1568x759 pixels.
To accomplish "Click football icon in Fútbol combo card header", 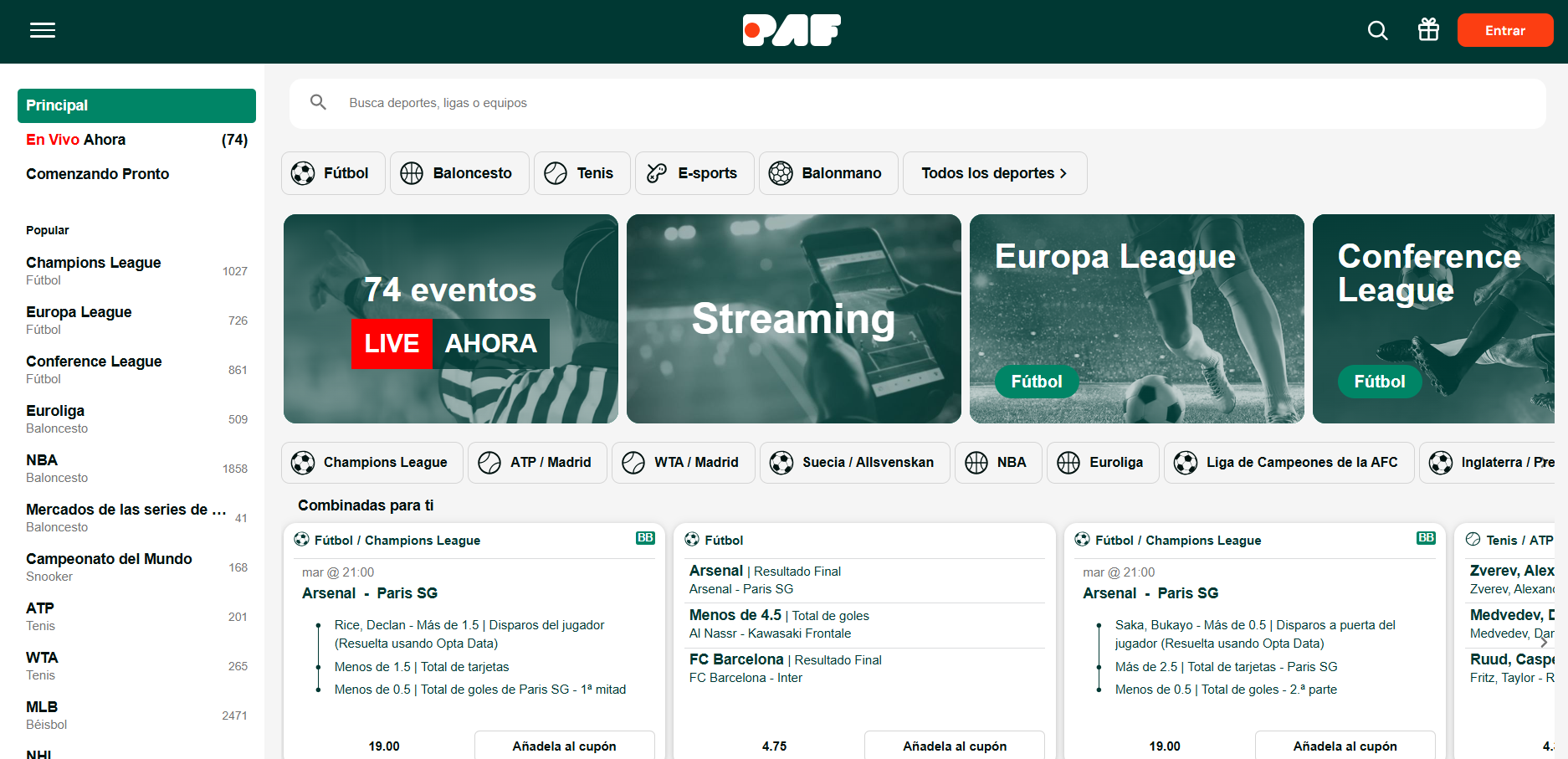I will click(692, 540).
